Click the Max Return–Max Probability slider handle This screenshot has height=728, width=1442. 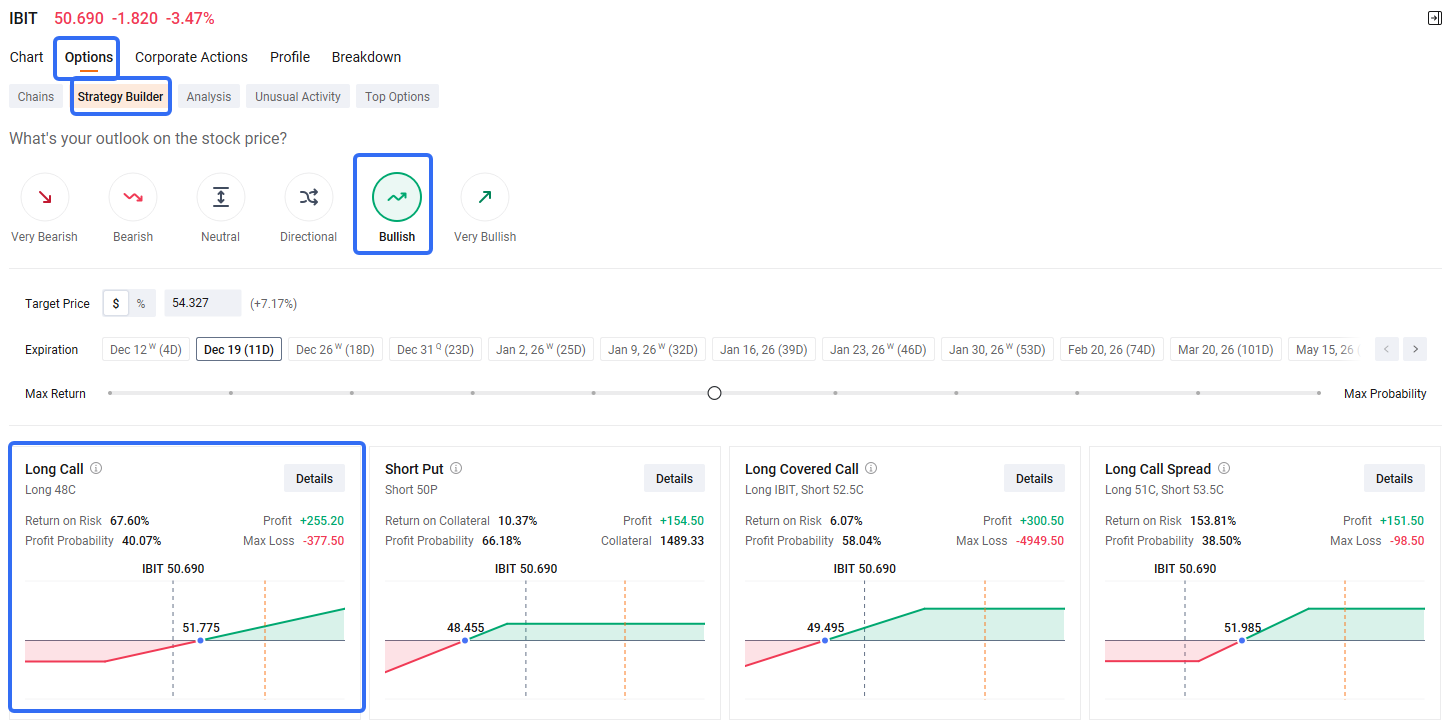pyautogui.click(x=714, y=393)
